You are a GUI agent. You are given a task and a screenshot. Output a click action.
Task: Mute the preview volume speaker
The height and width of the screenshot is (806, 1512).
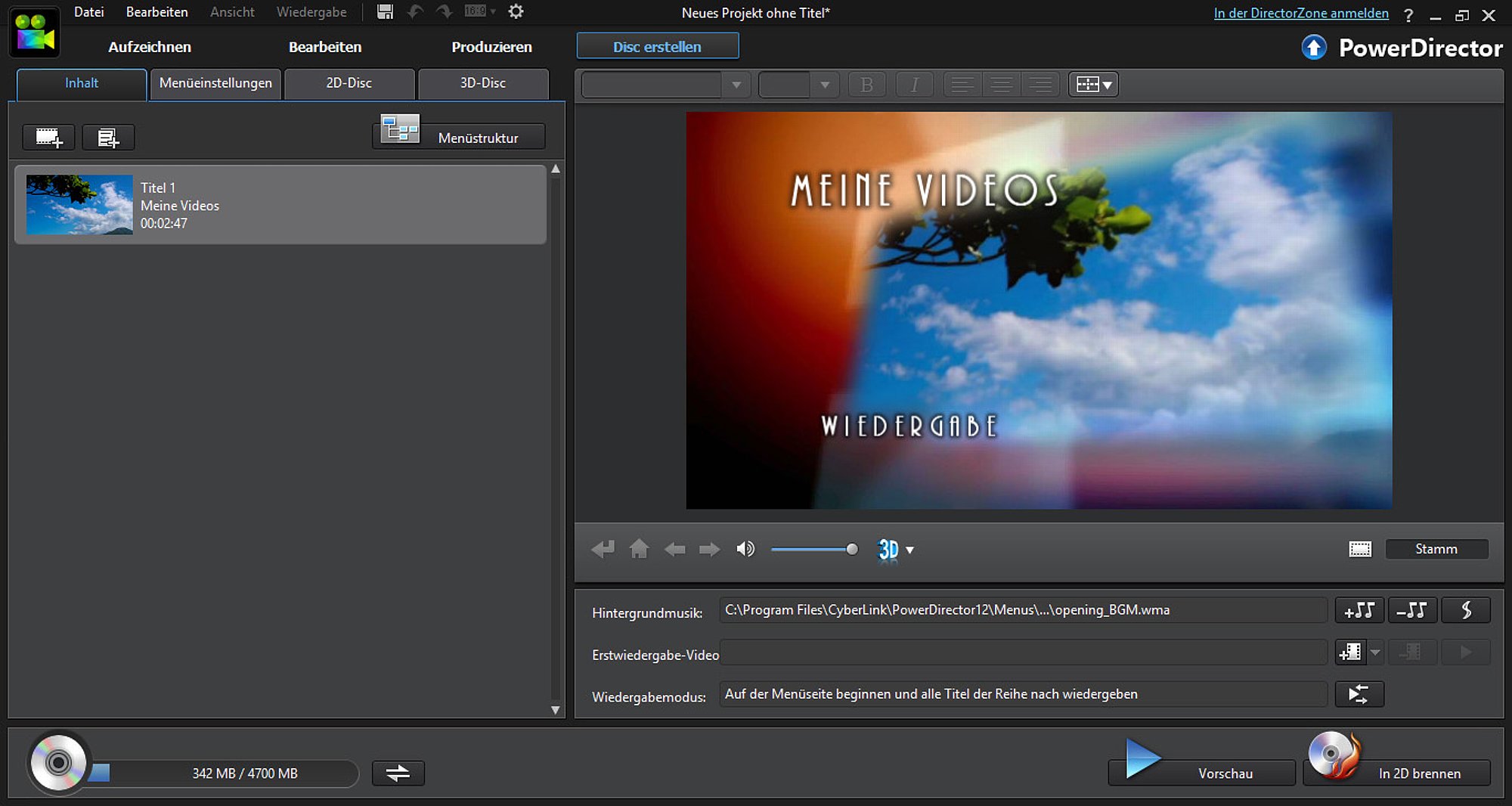pos(745,549)
